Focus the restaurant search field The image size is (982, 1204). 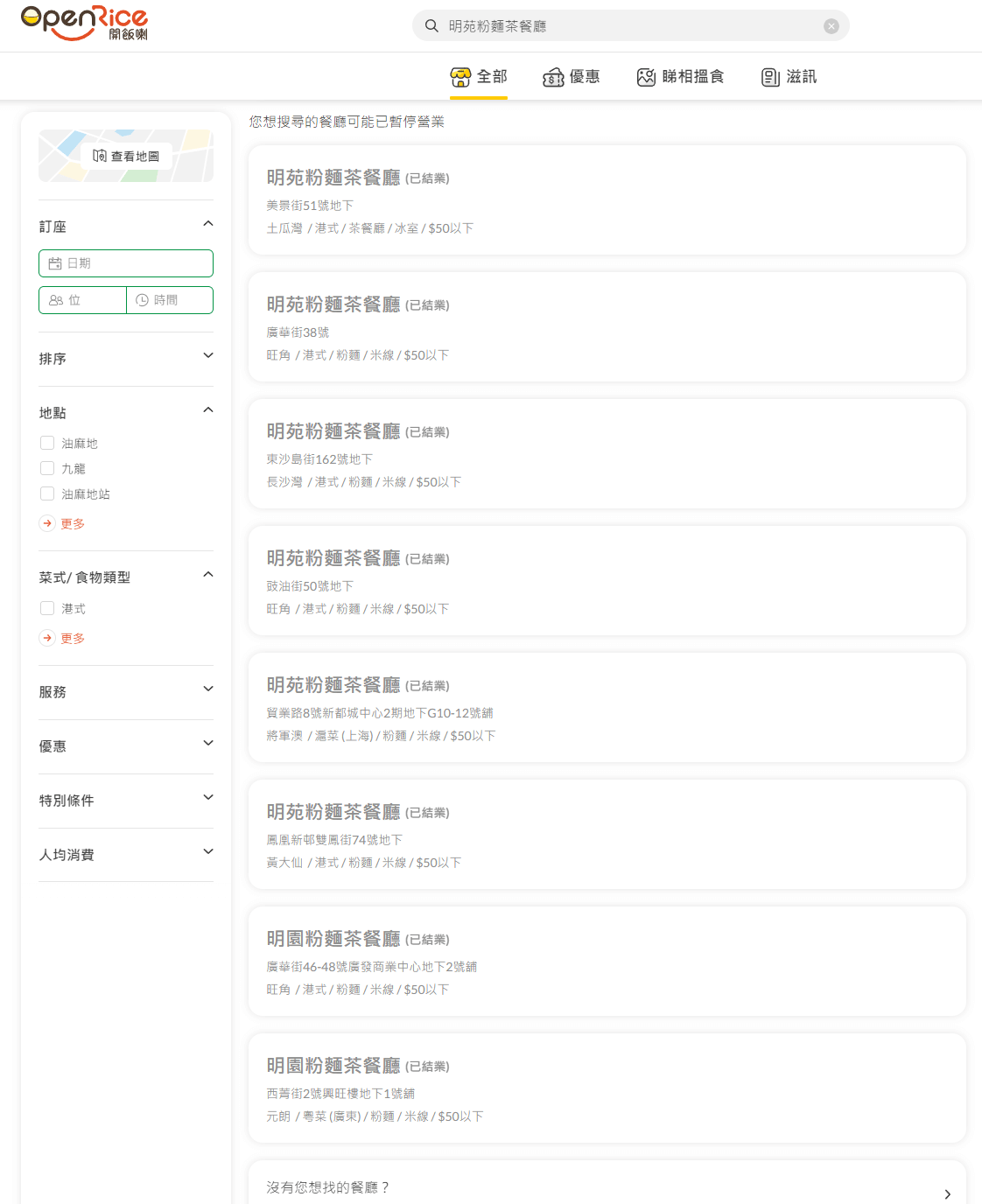click(x=630, y=26)
